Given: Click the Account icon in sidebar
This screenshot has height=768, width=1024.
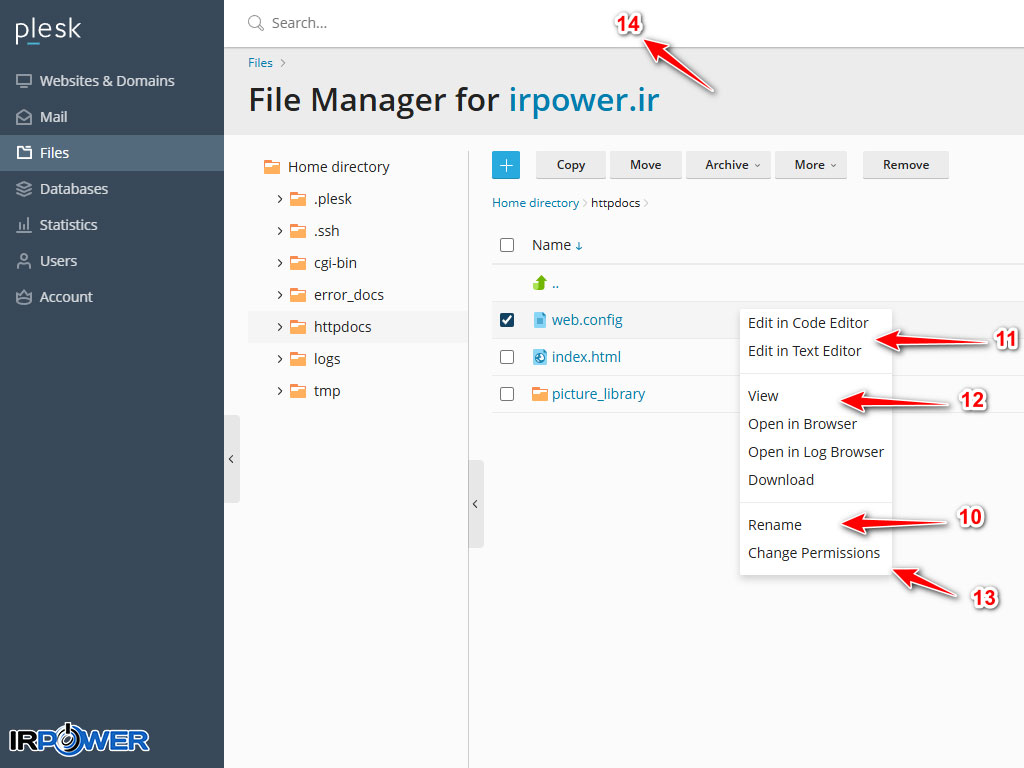Looking at the screenshot, I should 23,297.
